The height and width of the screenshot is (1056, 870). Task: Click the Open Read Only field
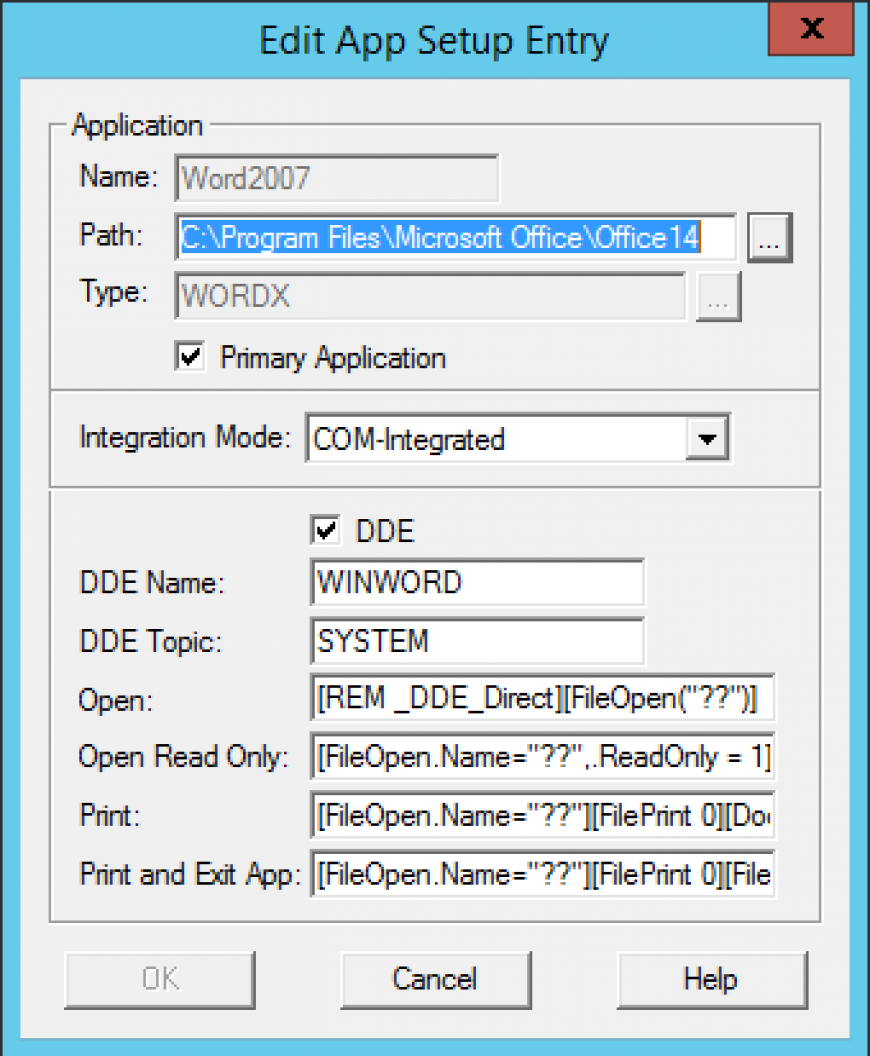543,757
